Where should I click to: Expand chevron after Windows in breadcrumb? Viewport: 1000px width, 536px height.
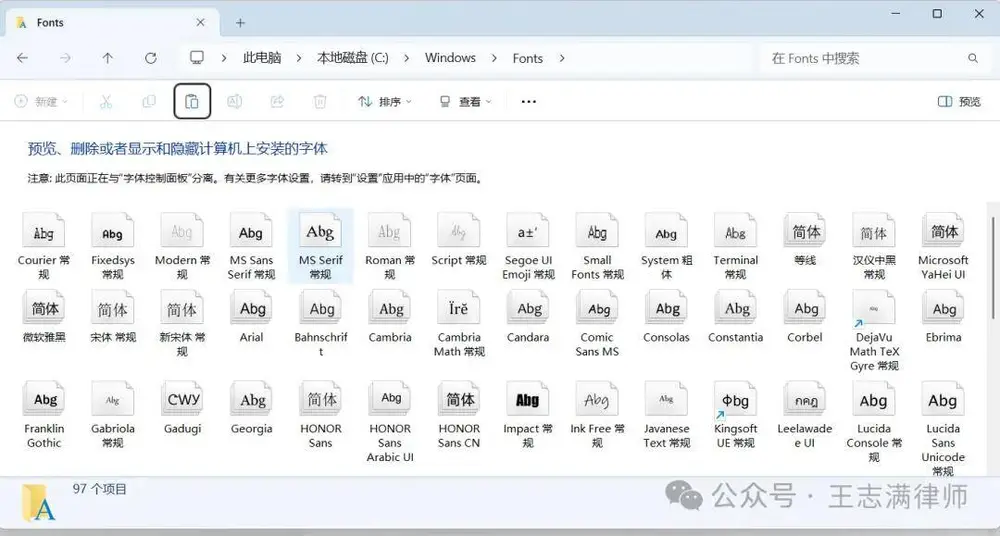click(x=494, y=58)
